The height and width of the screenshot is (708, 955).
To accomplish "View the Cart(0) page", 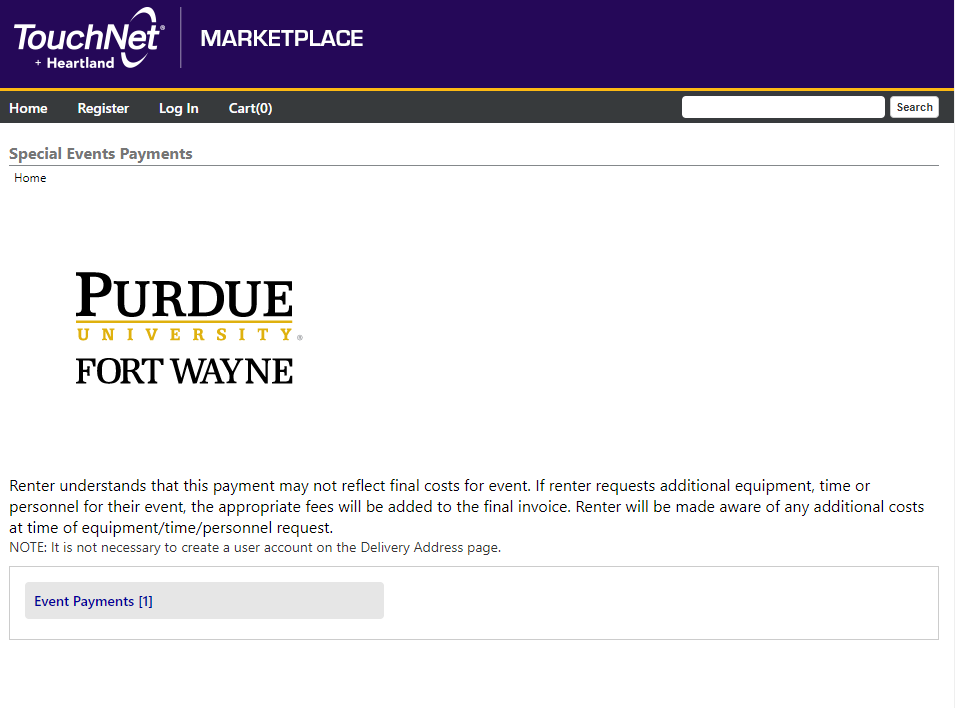I will pos(250,108).
